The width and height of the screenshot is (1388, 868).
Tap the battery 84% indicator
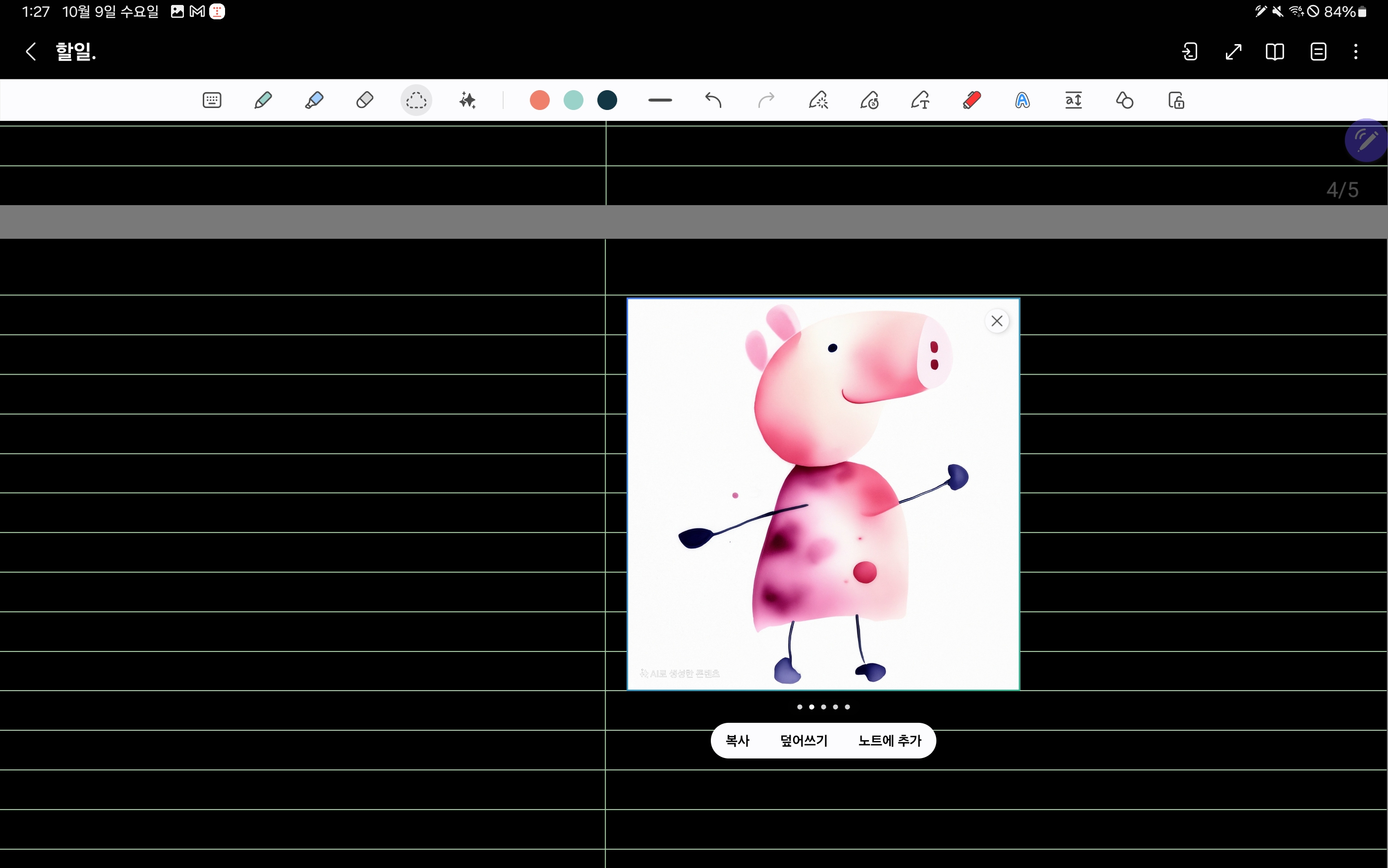pyautogui.click(x=1345, y=11)
